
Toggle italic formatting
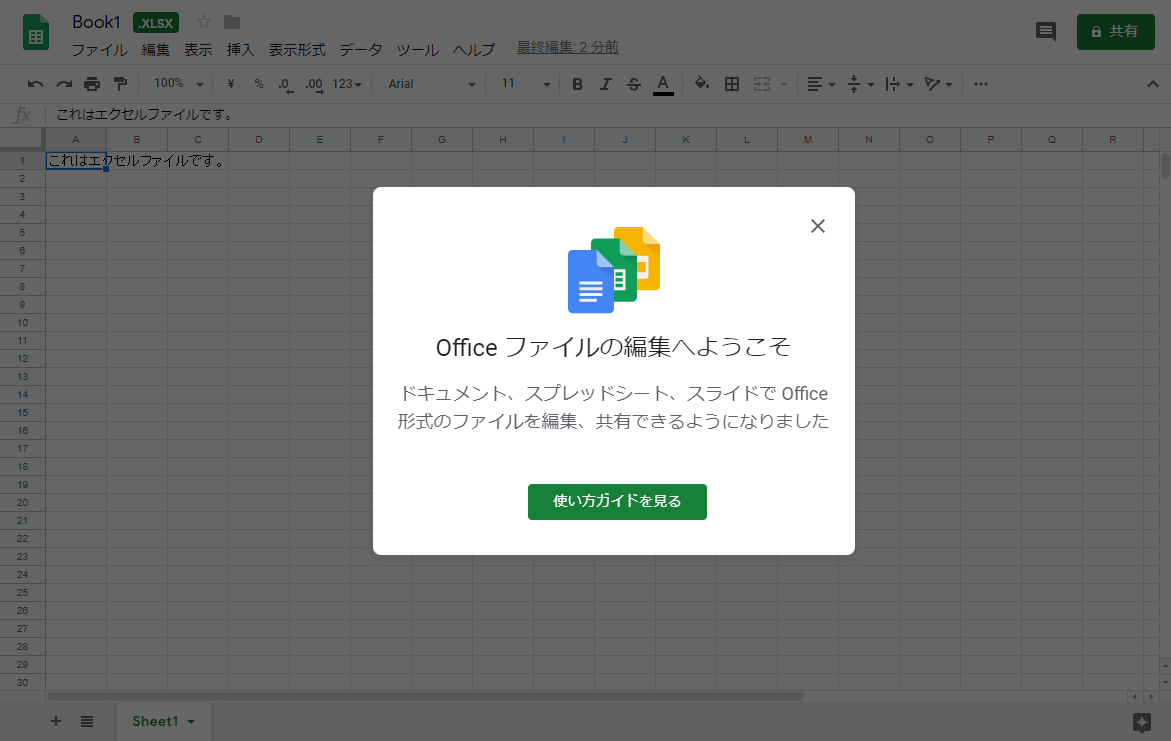[606, 84]
